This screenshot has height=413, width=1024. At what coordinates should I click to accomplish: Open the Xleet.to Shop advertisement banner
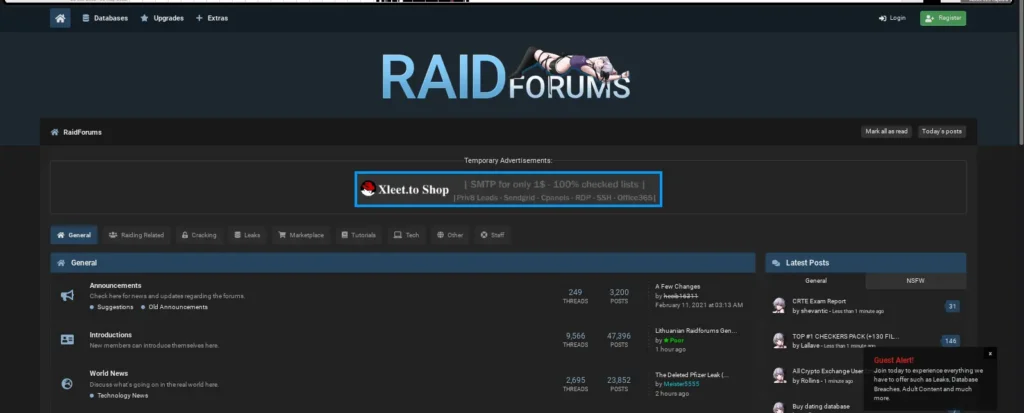pos(508,190)
